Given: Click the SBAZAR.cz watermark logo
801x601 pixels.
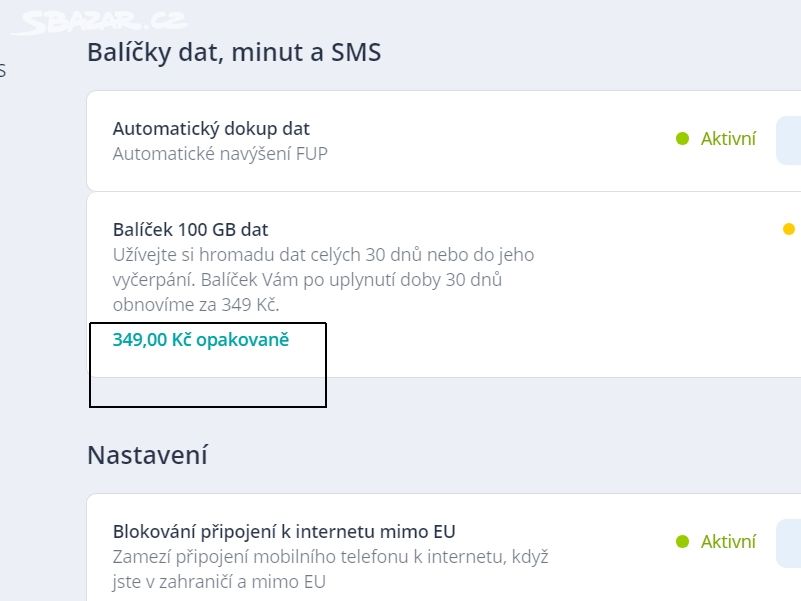Looking at the screenshot, I should [100, 22].
